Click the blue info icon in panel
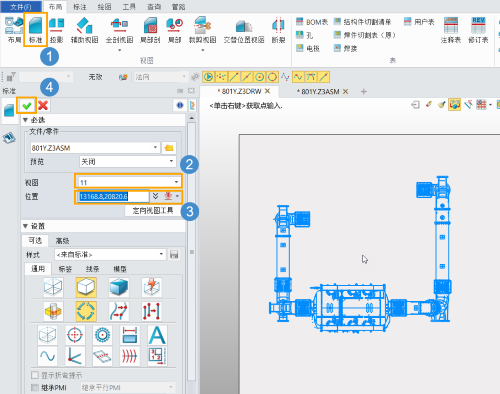Screen dimensions: 500x394 tap(180, 105)
